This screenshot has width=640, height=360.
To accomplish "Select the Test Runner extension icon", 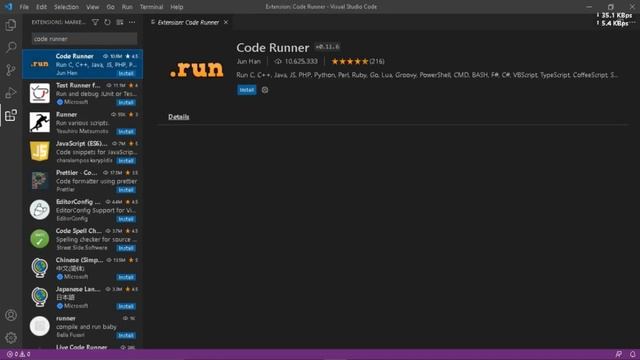I will pos(40,93).
